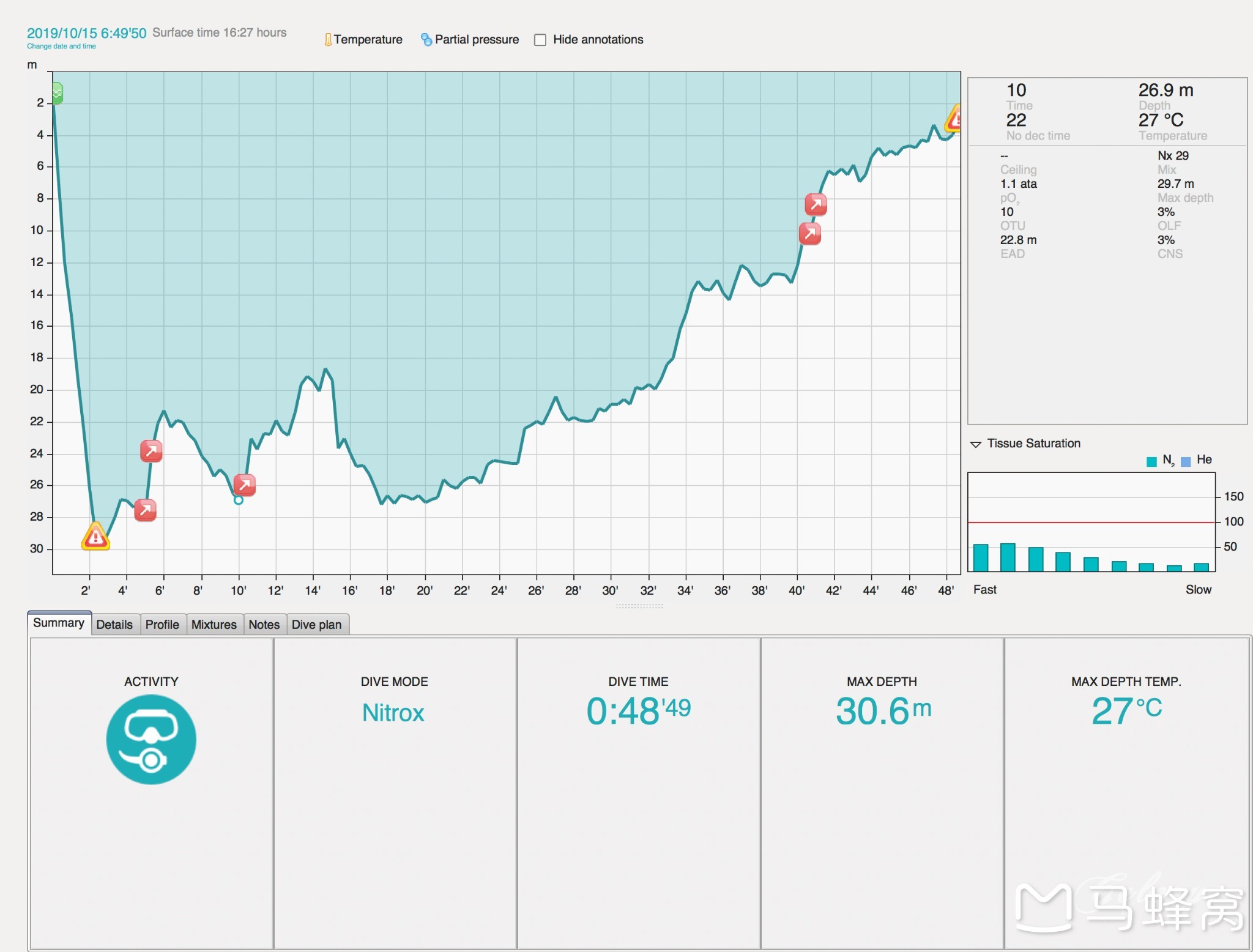Click the 24' mark on time axis
This screenshot has width=1253, height=952.
[x=499, y=590]
